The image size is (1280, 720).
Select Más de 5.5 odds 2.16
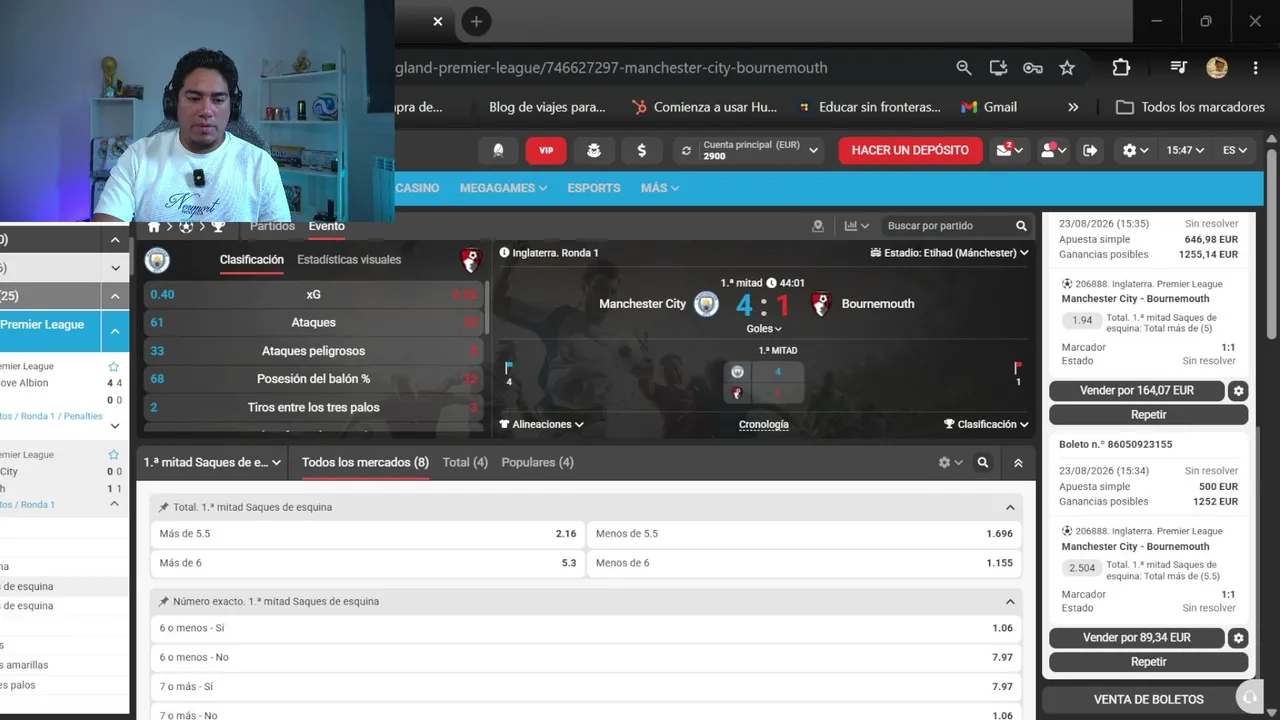click(368, 534)
